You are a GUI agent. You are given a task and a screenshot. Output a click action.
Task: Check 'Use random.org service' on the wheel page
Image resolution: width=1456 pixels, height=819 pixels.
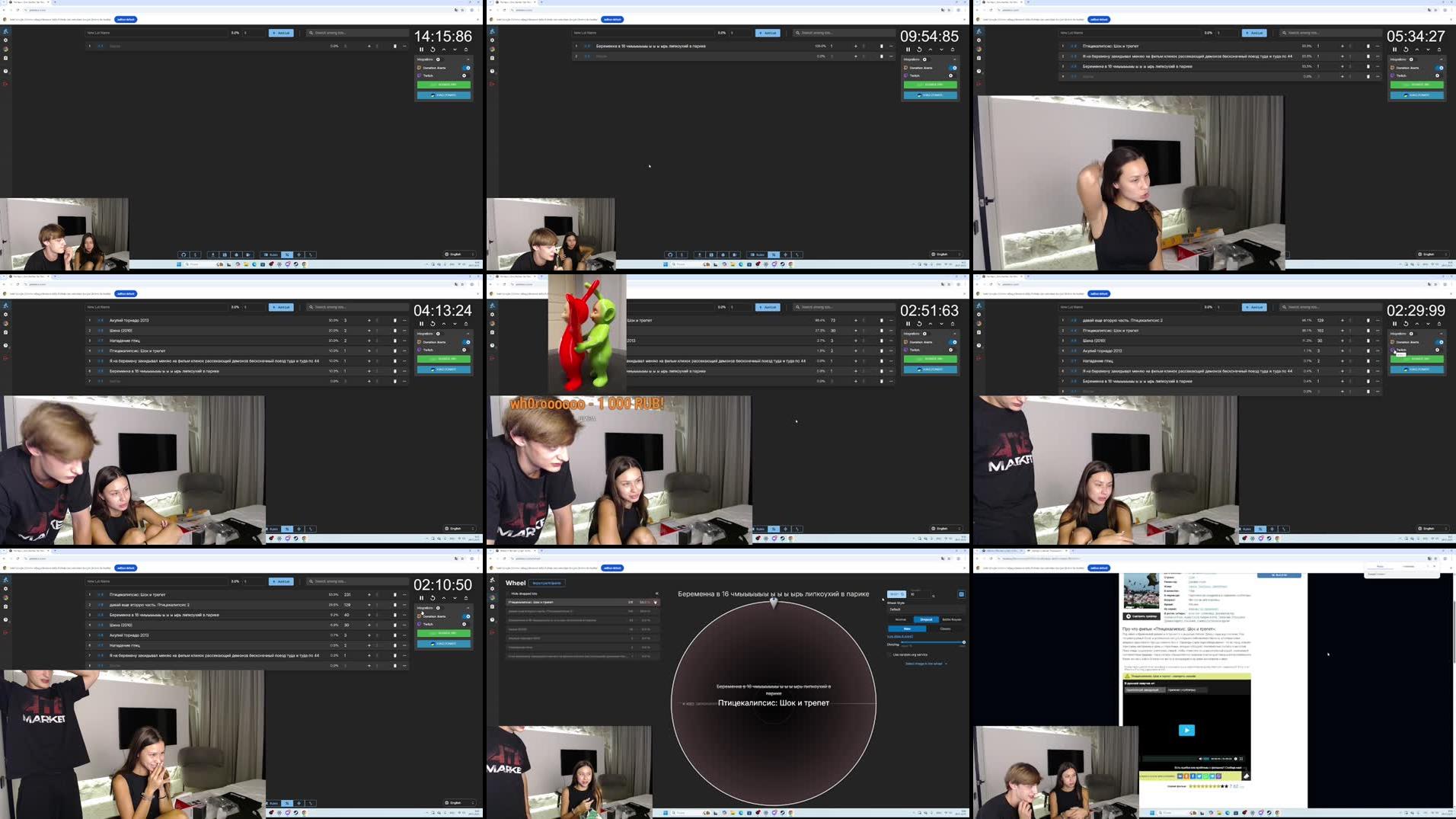coord(890,654)
